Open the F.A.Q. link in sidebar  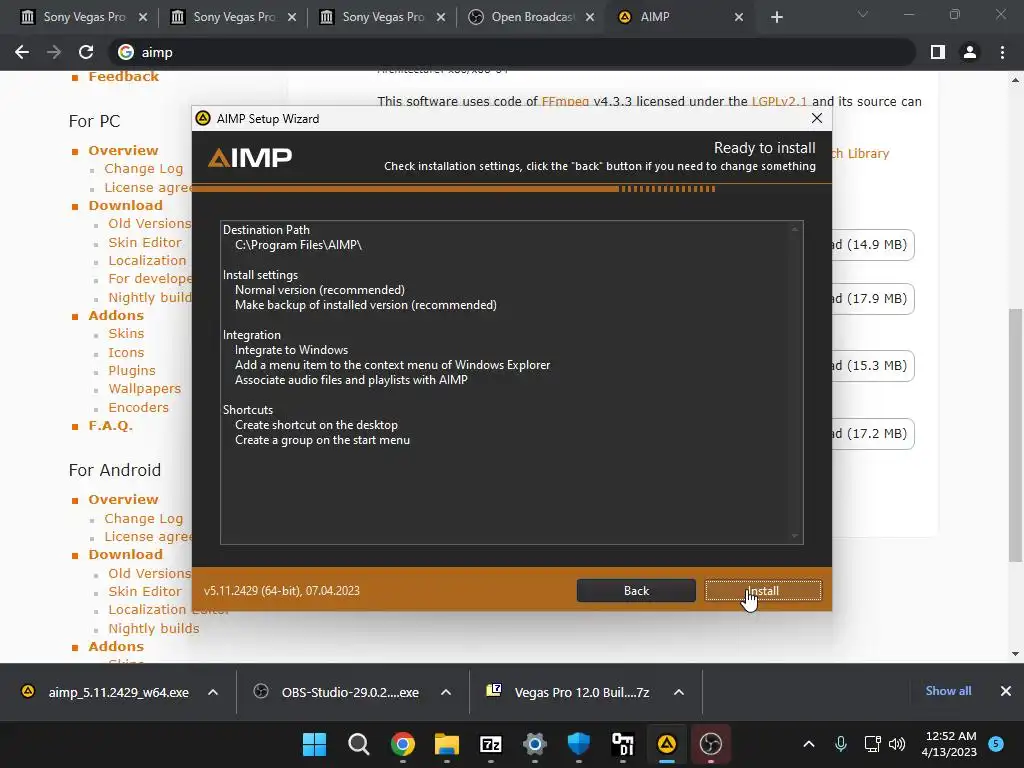click(x=110, y=426)
